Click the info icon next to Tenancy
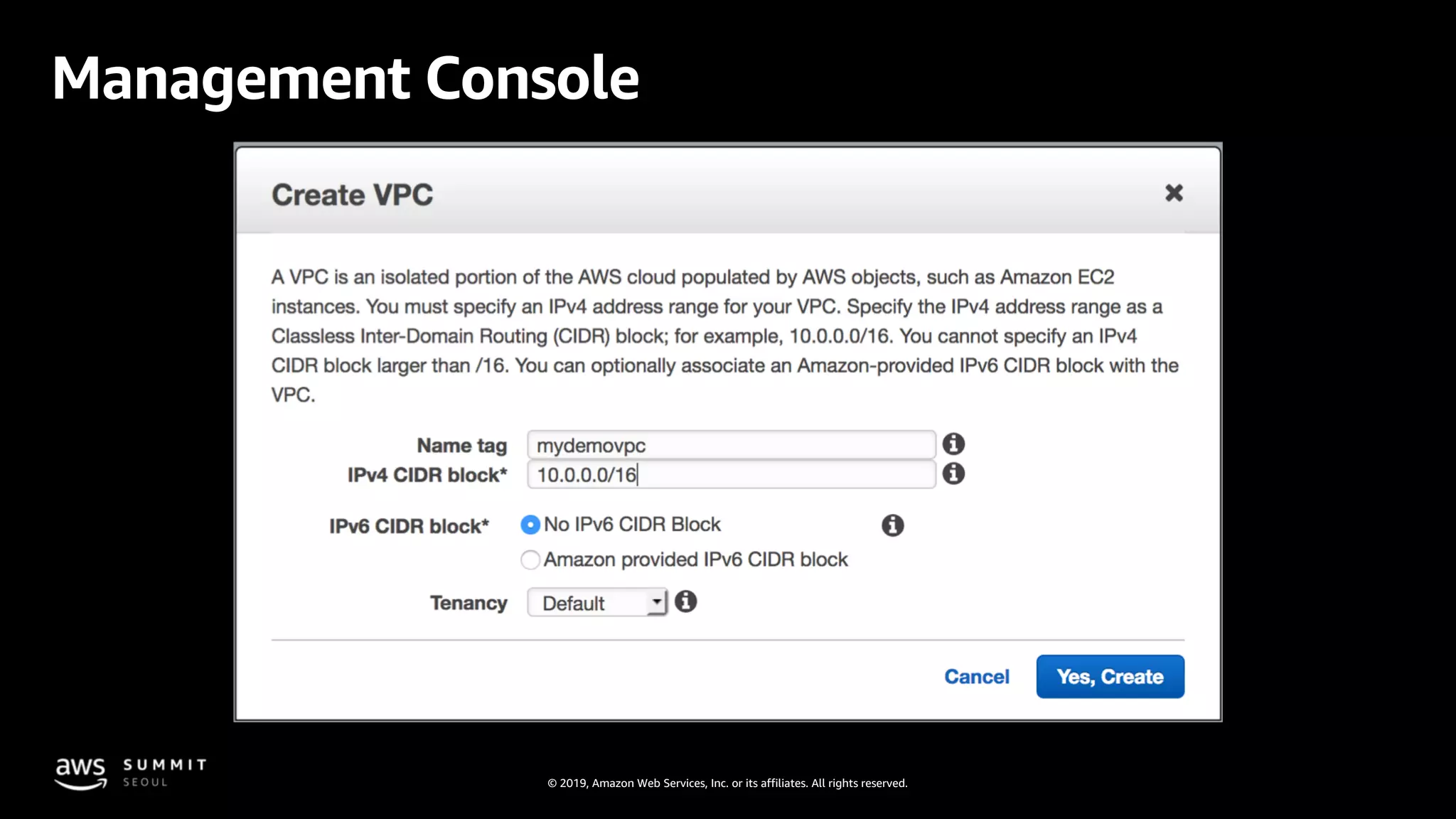Viewport: 1456px width, 819px height. [685, 602]
